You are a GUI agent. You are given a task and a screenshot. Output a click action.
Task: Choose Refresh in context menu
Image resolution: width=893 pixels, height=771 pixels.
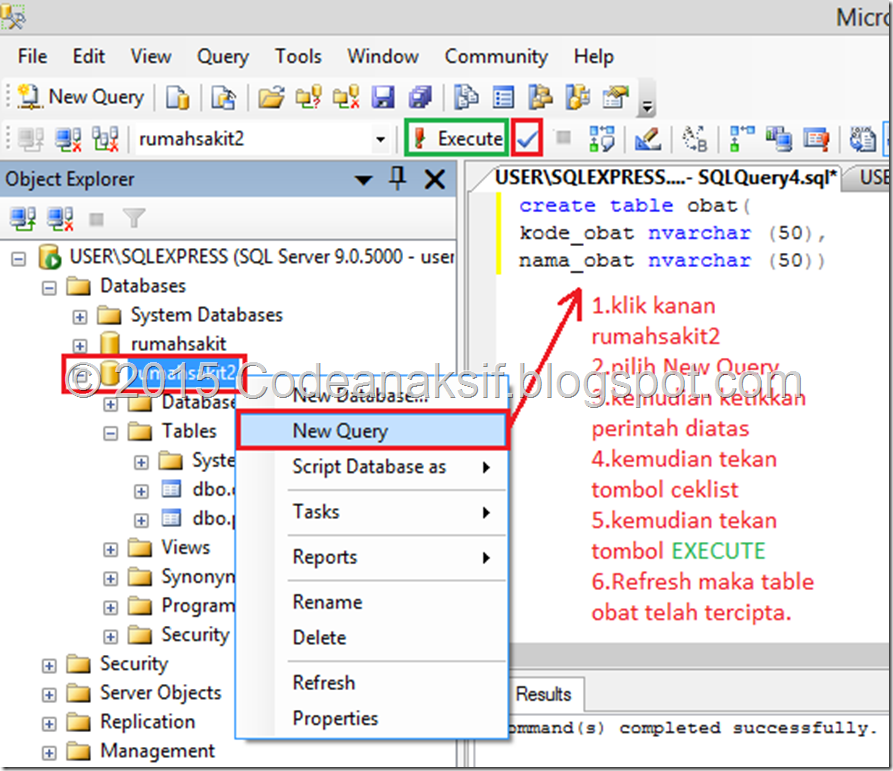[x=371, y=682]
